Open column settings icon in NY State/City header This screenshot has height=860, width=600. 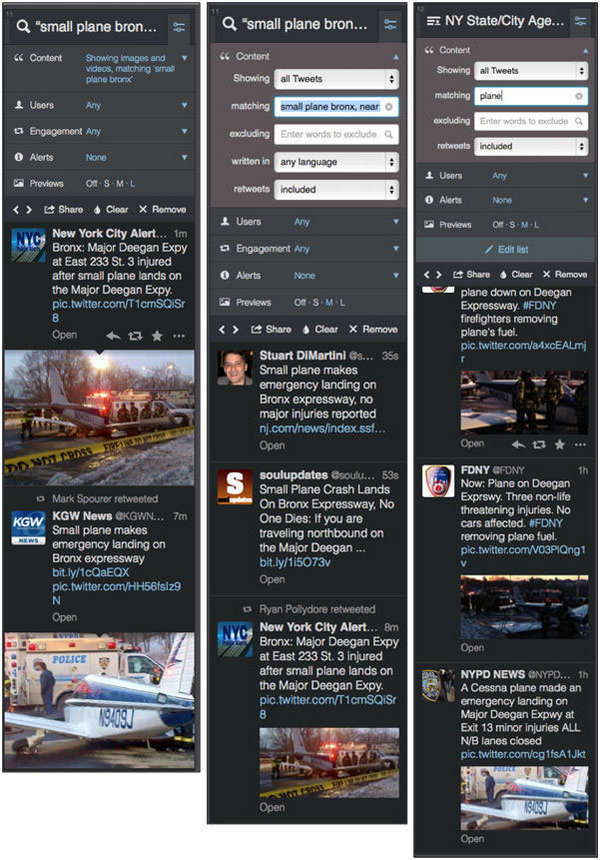coord(579,20)
